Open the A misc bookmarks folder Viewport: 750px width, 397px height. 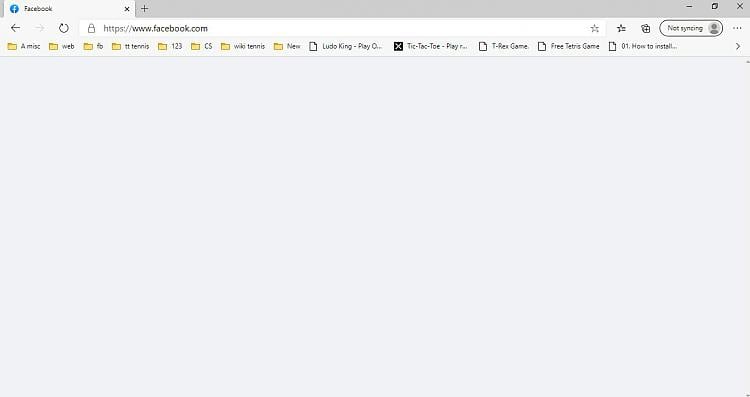[x=24, y=46]
